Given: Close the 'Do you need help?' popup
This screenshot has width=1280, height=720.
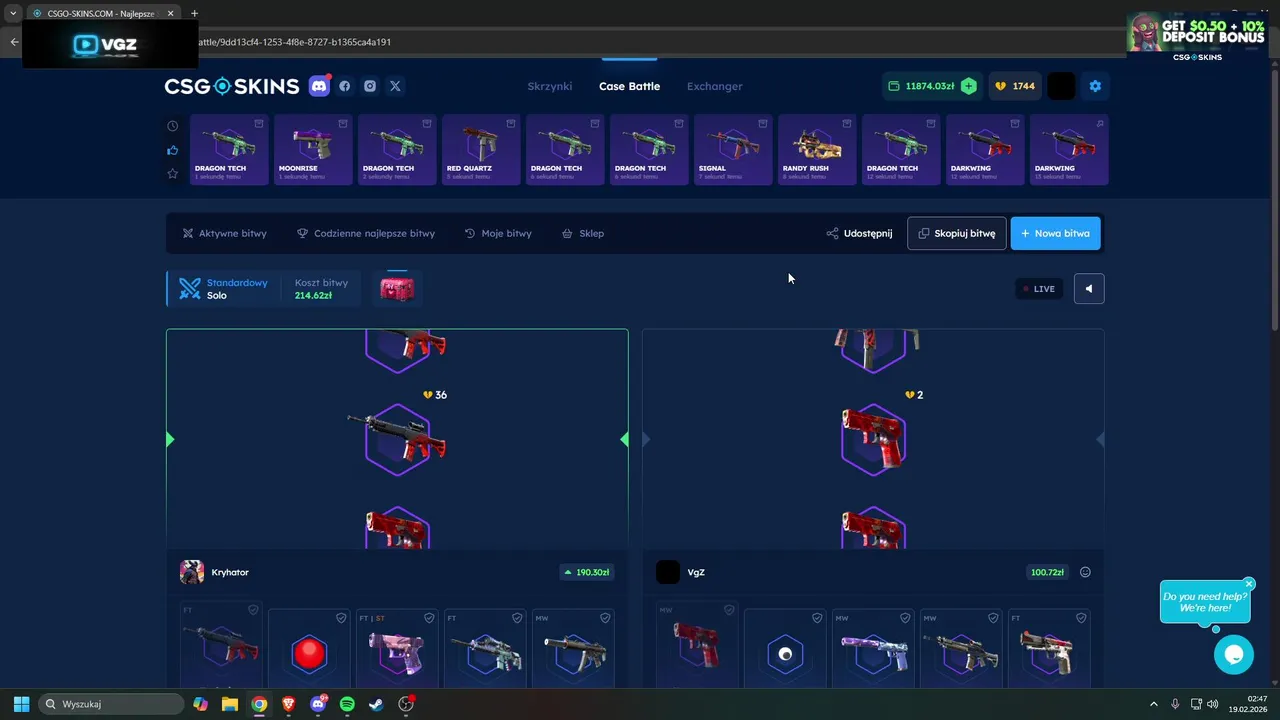Looking at the screenshot, I should (1249, 584).
